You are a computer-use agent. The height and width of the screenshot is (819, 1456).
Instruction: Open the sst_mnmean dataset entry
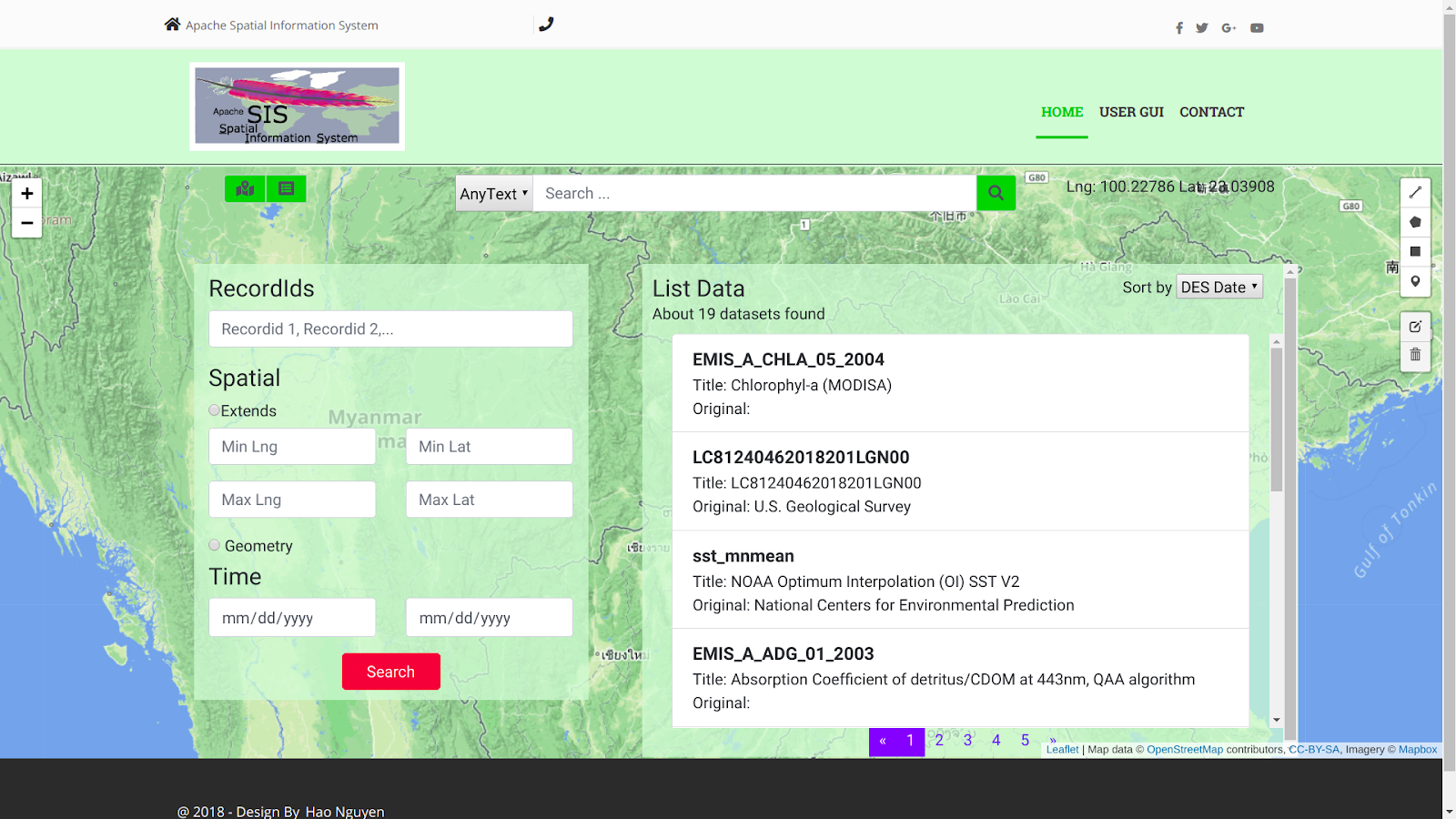pos(960,580)
